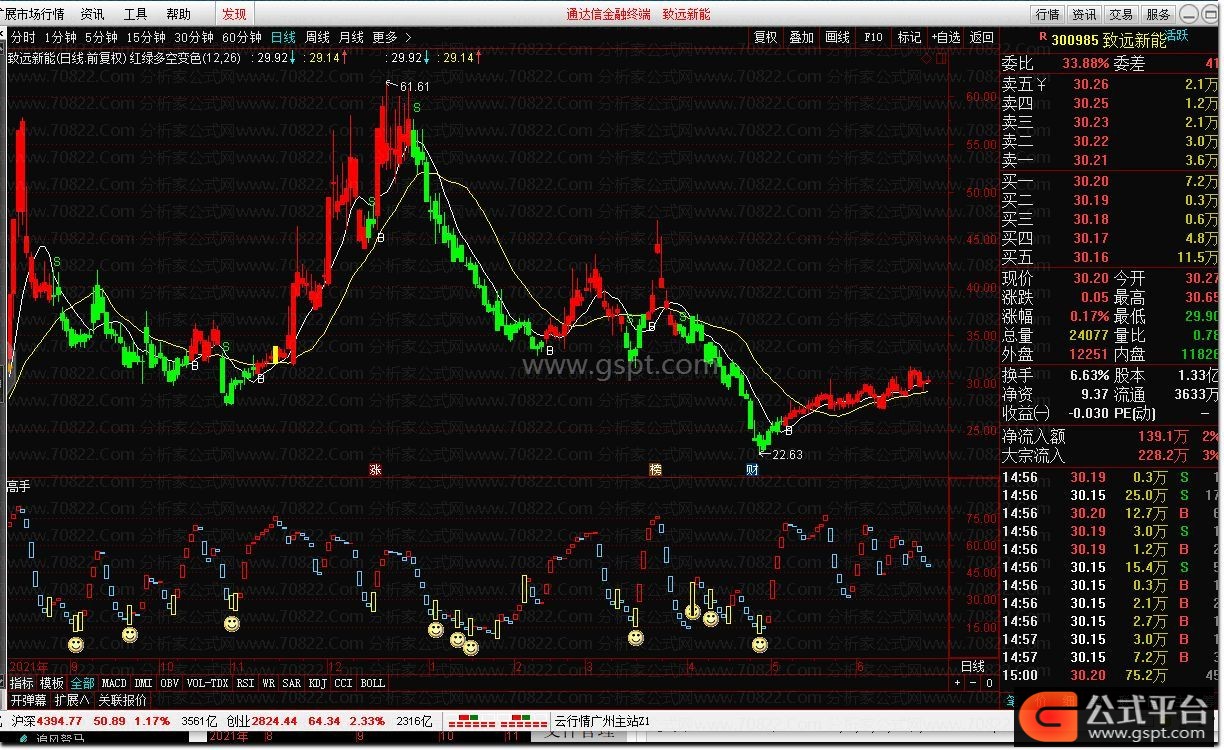Switch chart to 60分钟 period
The image size is (1224, 750).
tap(241, 37)
